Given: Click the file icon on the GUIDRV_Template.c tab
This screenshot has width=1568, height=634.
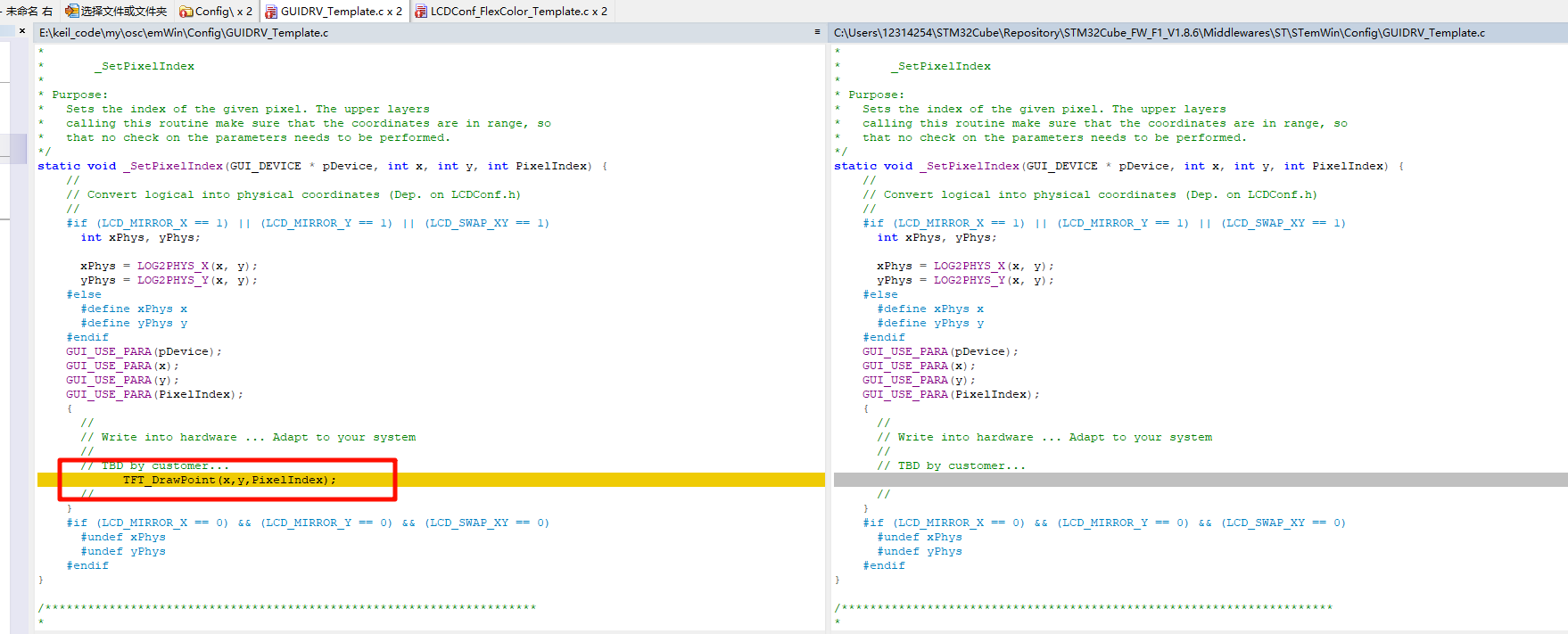Looking at the screenshot, I should coord(271,12).
